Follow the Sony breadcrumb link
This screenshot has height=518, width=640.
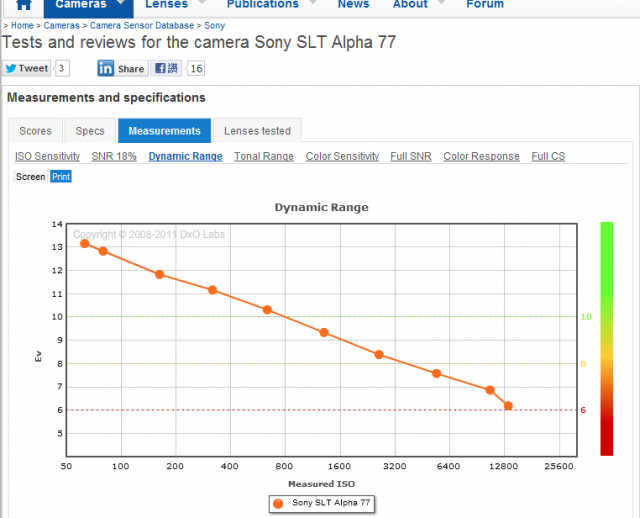[x=215, y=26]
